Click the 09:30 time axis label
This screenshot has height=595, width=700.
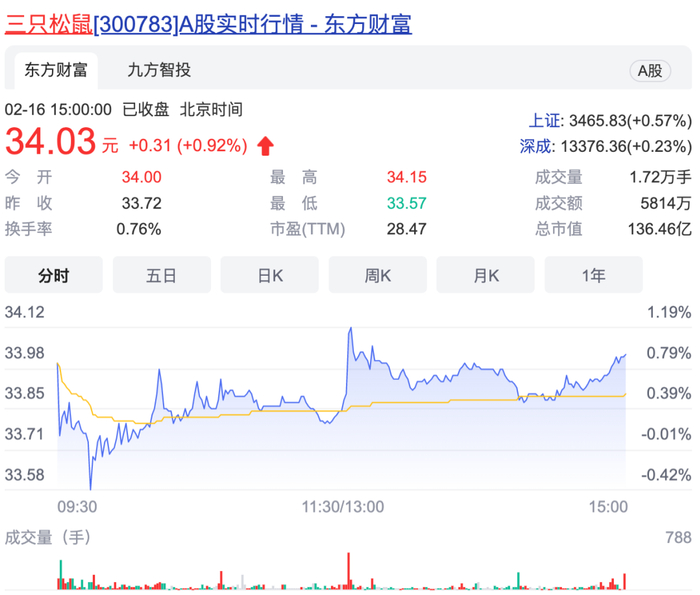click(x=77, y=507)
